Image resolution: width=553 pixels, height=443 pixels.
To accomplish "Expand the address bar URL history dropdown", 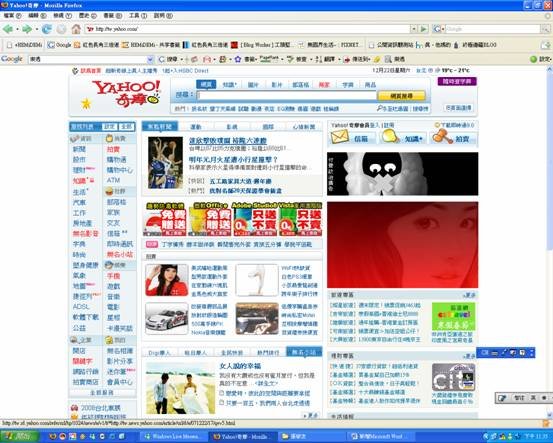I will (x=414, y=29).
